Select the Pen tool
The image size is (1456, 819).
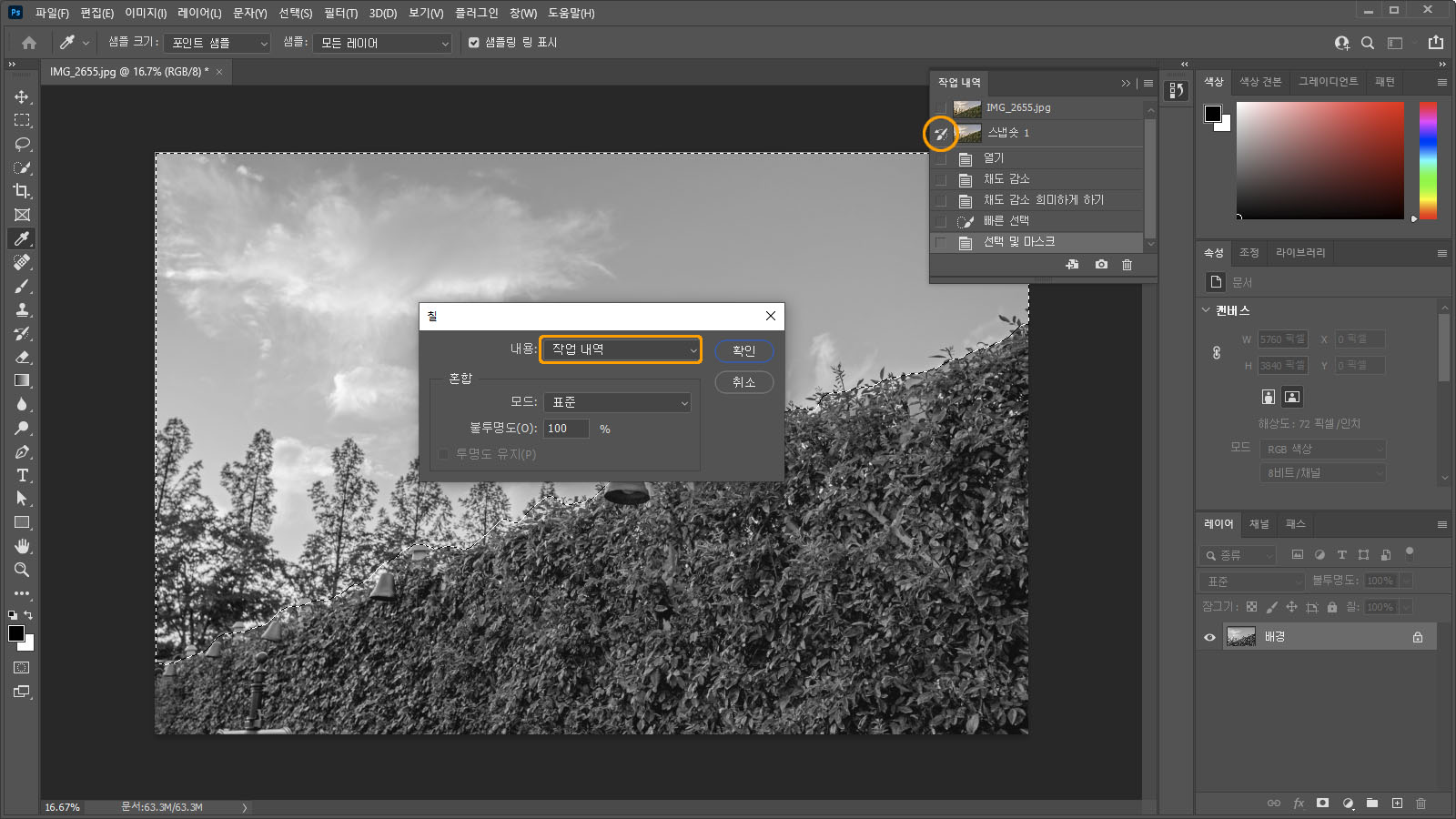click(22, 451)
